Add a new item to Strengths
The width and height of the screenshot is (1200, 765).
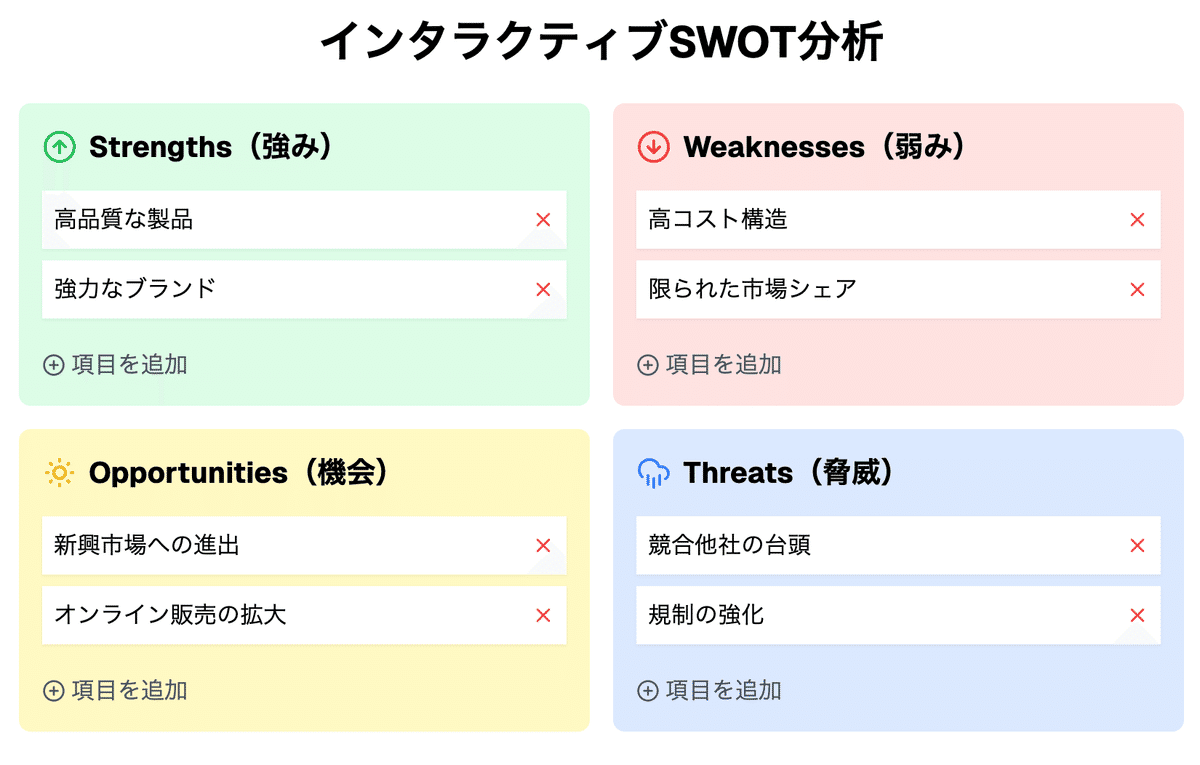pyautogui.click(x=116, y=365)
